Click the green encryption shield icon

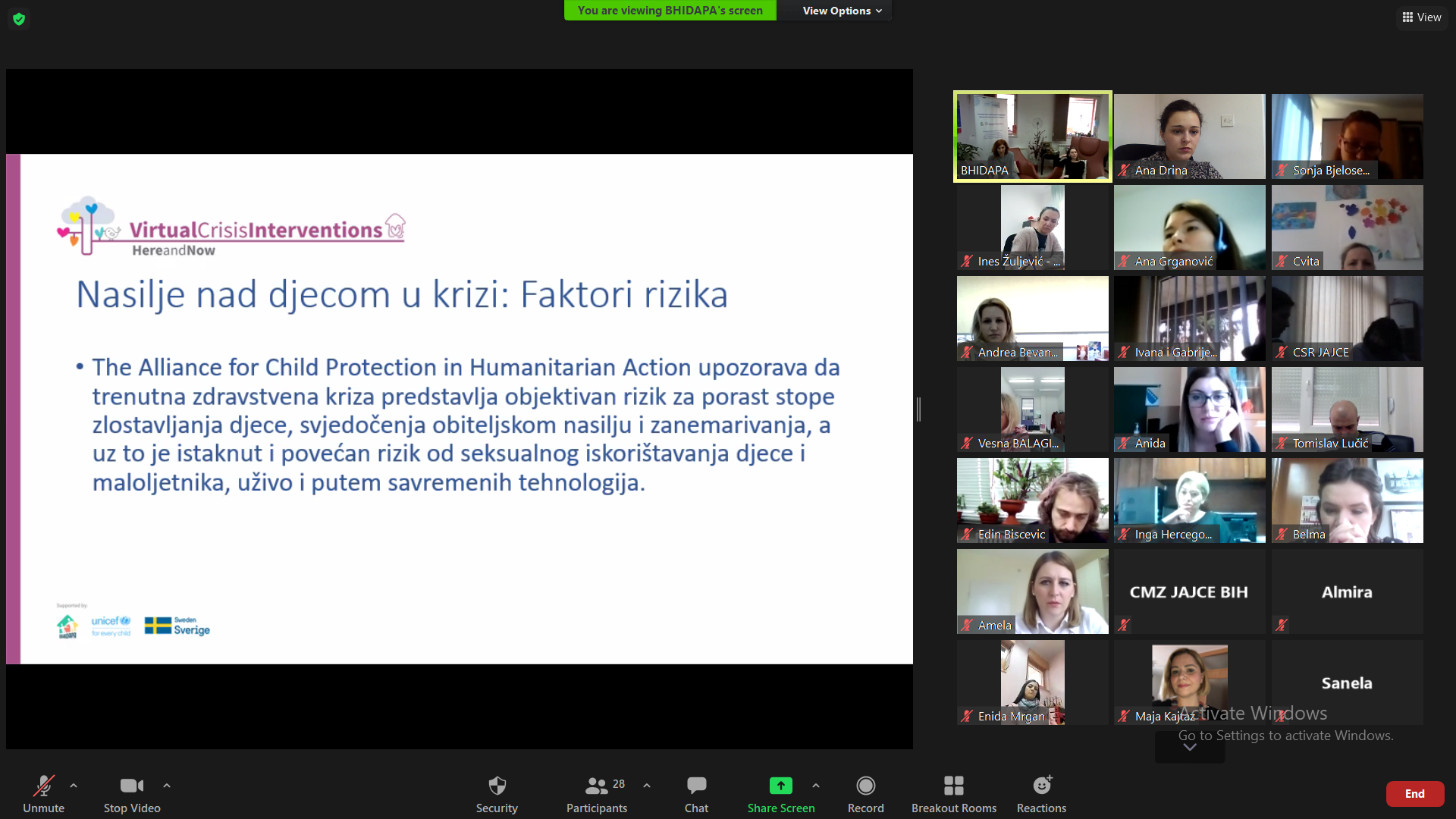pos(19,19)
